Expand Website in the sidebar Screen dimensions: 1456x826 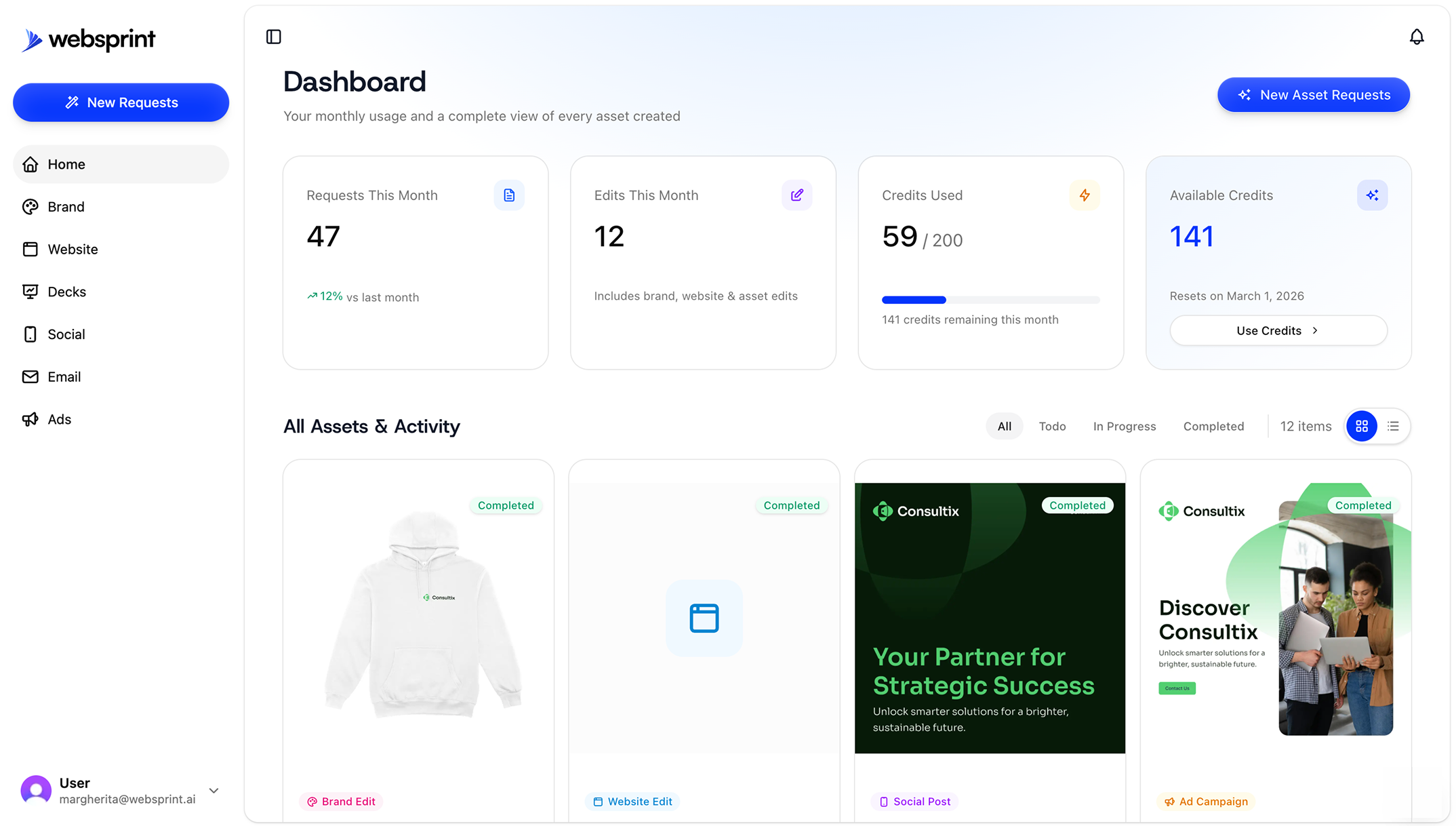coord(72,249)
